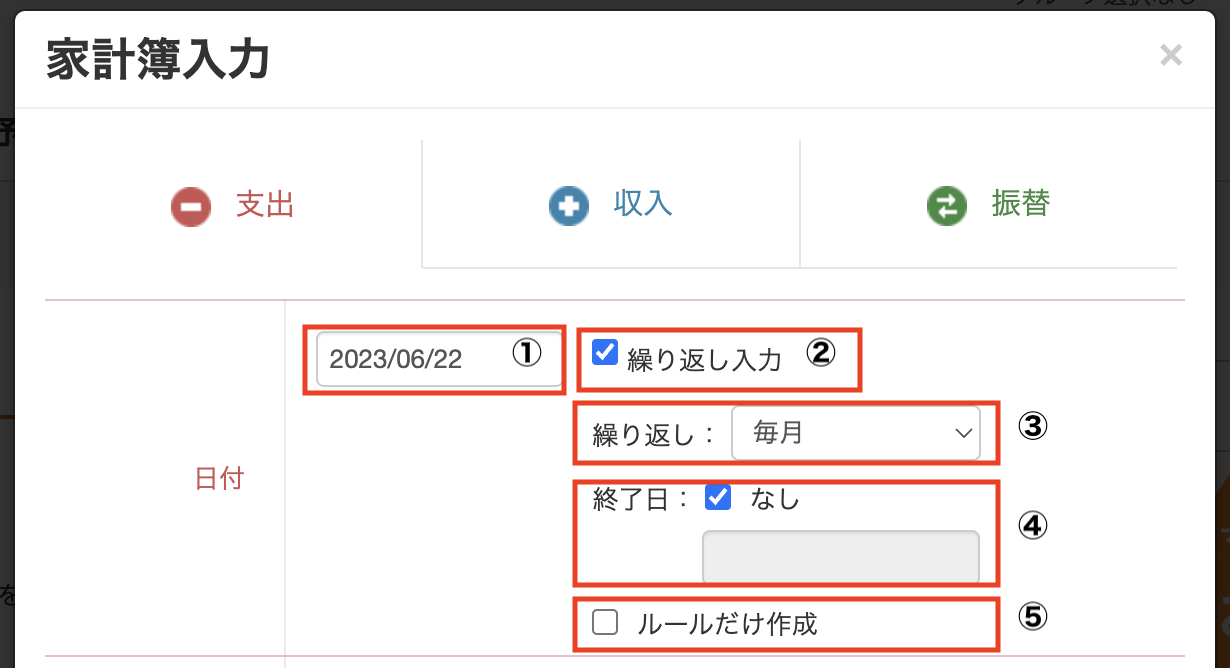This screenshot has height=668, width=1230.
Task: Click the red minus icon beside 支出
Action: [x=191, y=207]
